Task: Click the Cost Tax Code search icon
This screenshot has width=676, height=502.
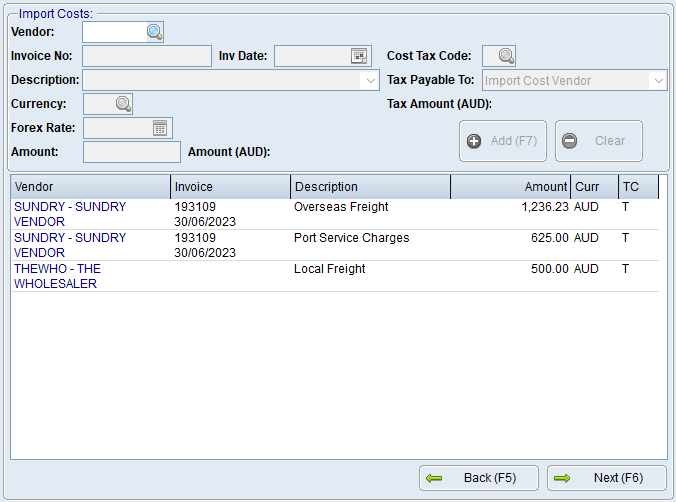Action: point(506,56)
